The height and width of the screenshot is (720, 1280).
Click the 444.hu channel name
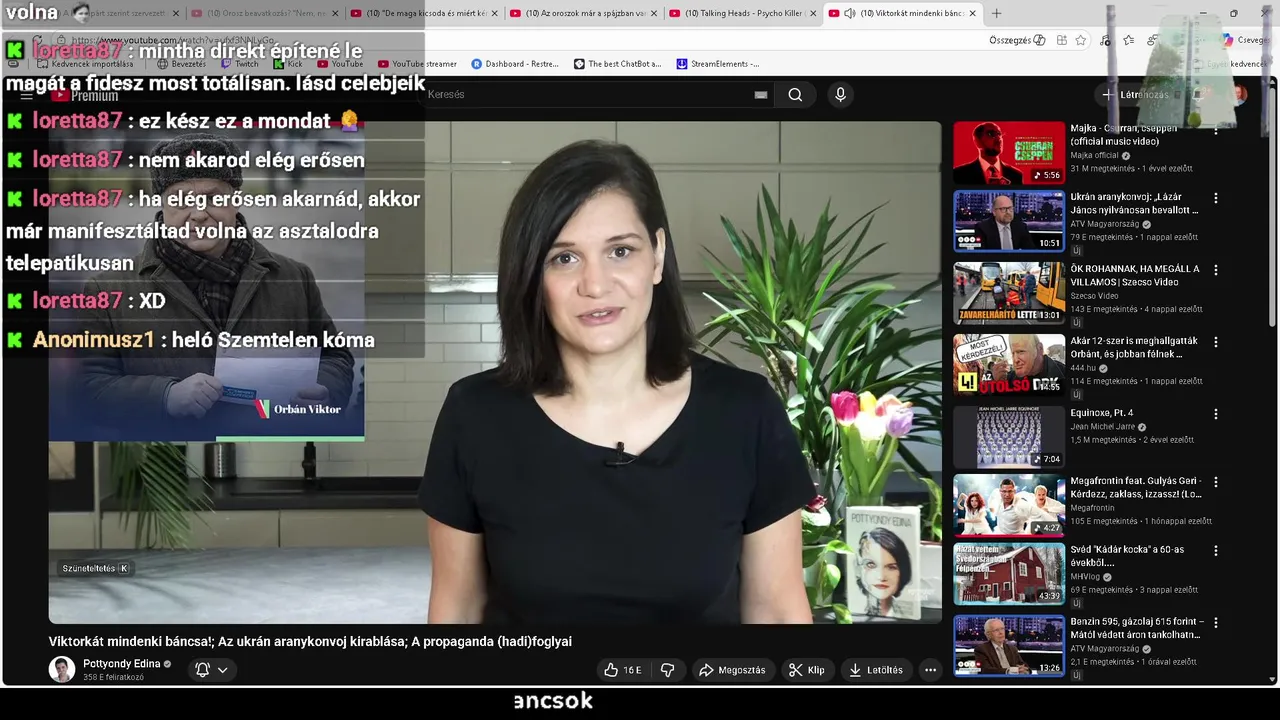(x=1083, y=368)
